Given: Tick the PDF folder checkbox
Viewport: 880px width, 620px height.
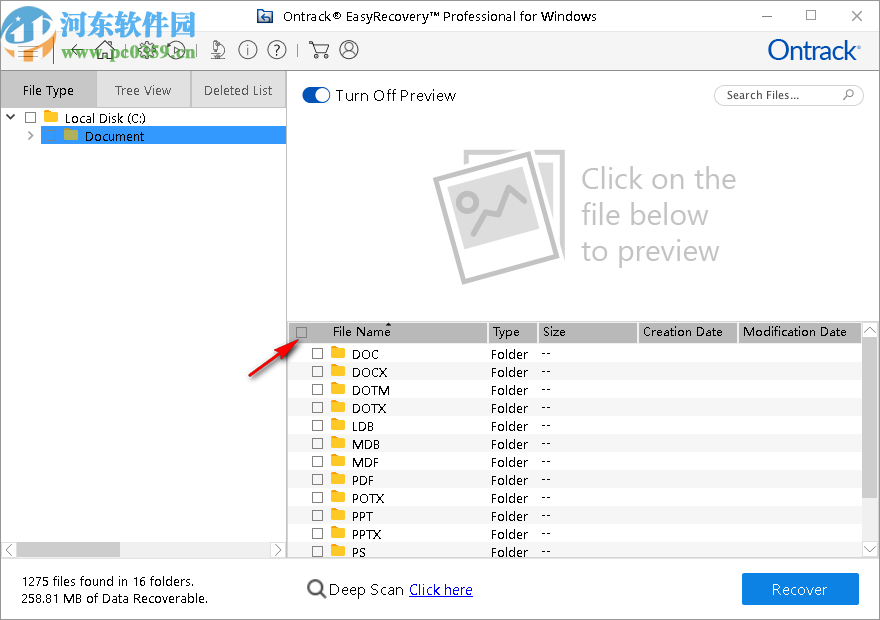Looking at the screenshot, I should click(x=318, y=479).
